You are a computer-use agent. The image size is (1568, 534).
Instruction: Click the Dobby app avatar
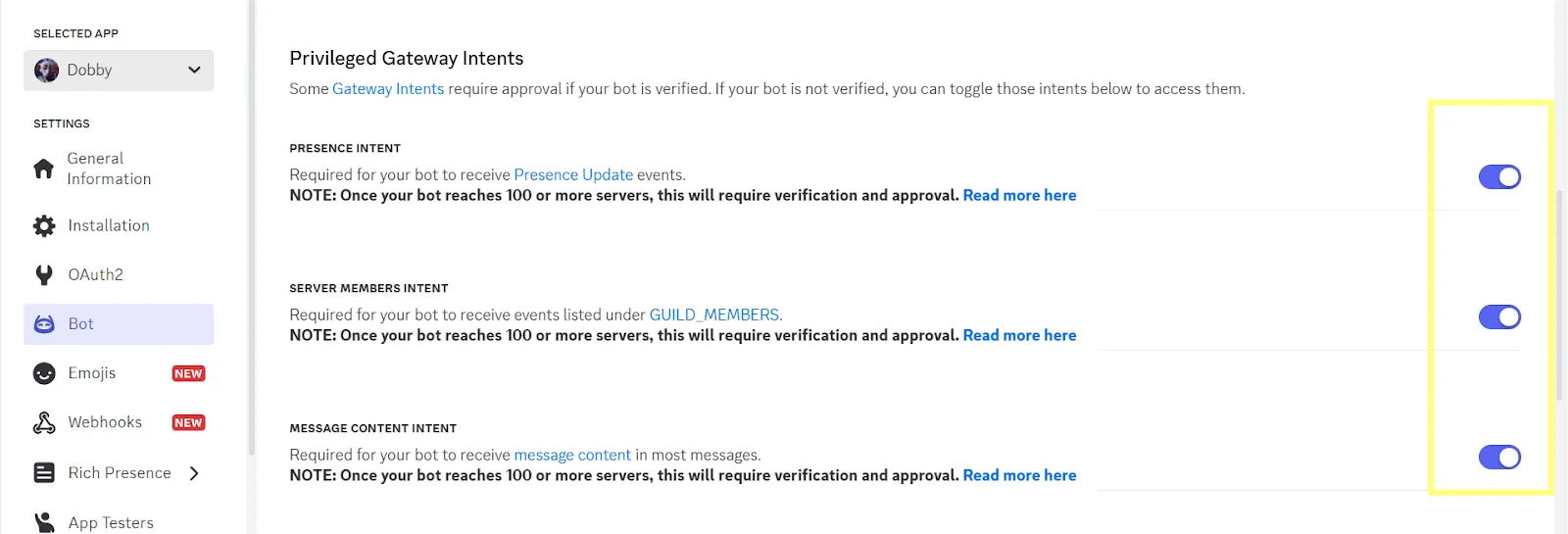[x=46, y=71]
